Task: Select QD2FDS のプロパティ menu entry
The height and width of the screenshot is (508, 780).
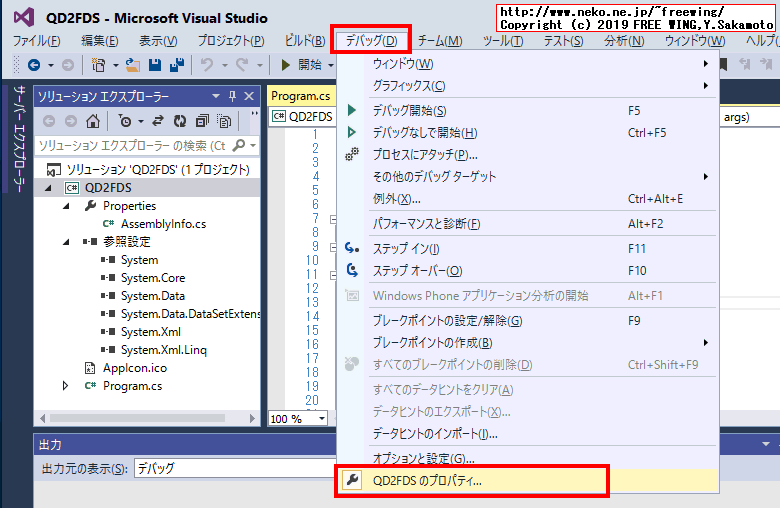Action: pyautogui.click(x=427, y=481)
